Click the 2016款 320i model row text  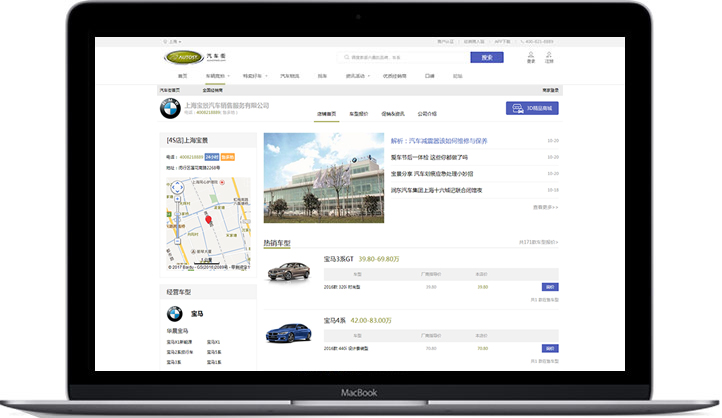point(342,287)
